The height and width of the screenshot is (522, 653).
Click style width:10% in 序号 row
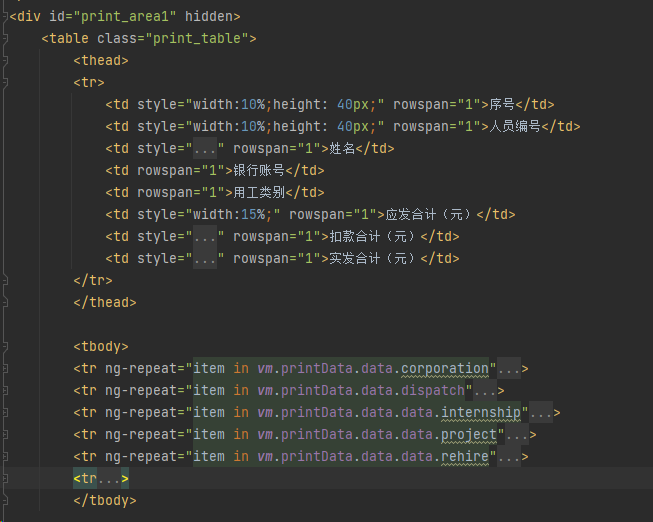tap(229, 104)
